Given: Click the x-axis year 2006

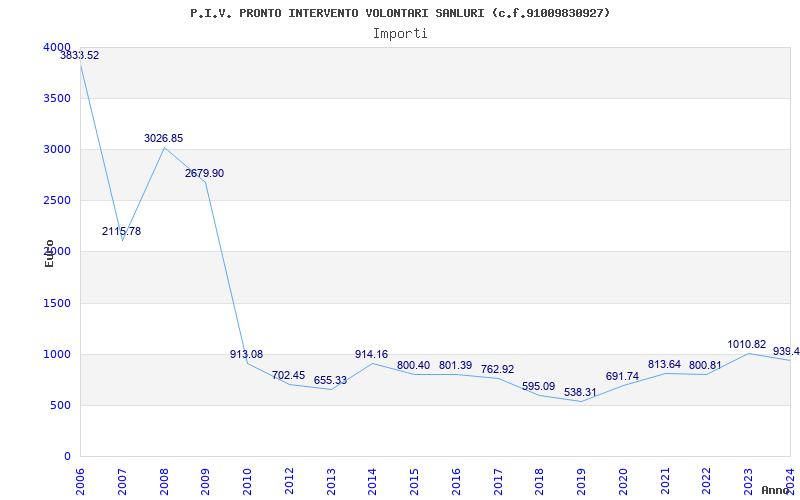Looking at the screenshot, I should (x=81, y=482).
